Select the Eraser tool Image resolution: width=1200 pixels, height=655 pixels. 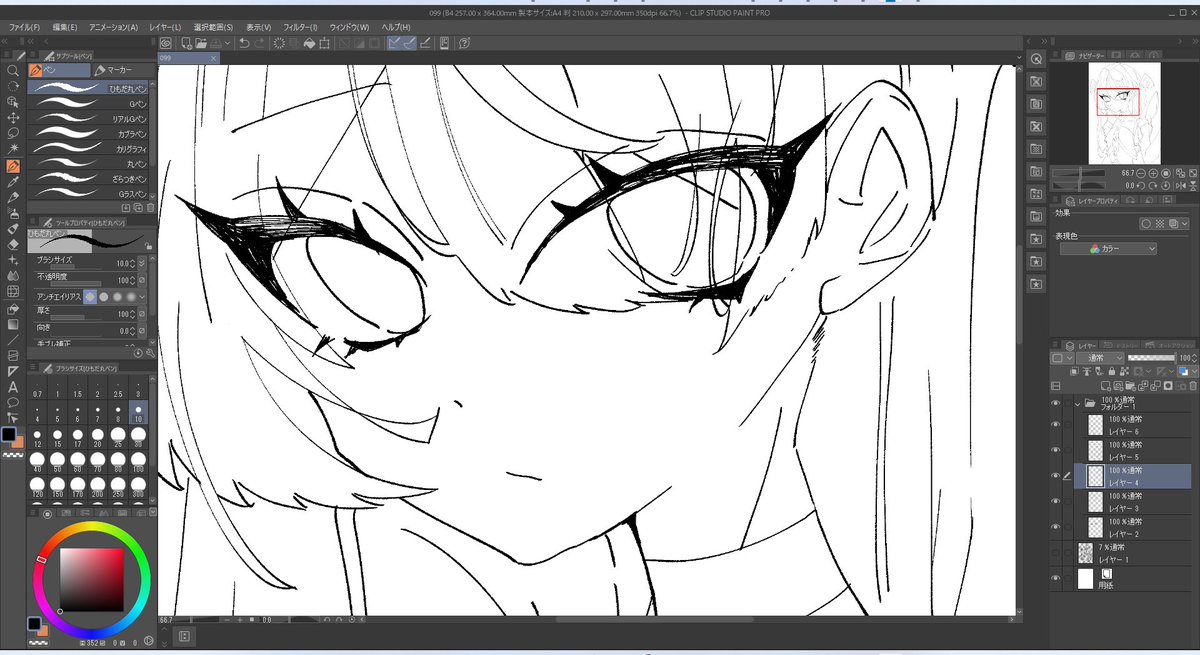[13, 243]
